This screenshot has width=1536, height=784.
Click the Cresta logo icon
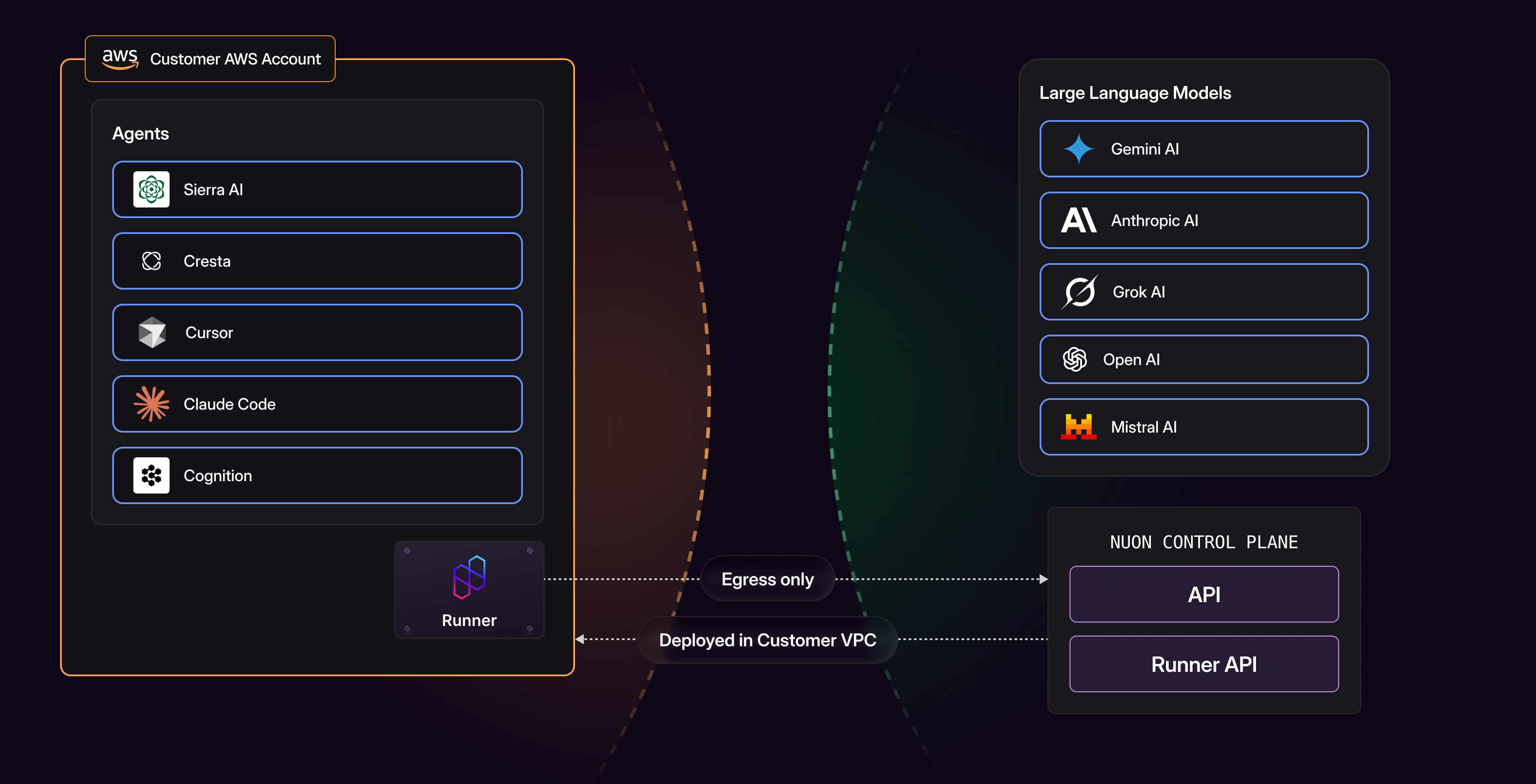151,260
